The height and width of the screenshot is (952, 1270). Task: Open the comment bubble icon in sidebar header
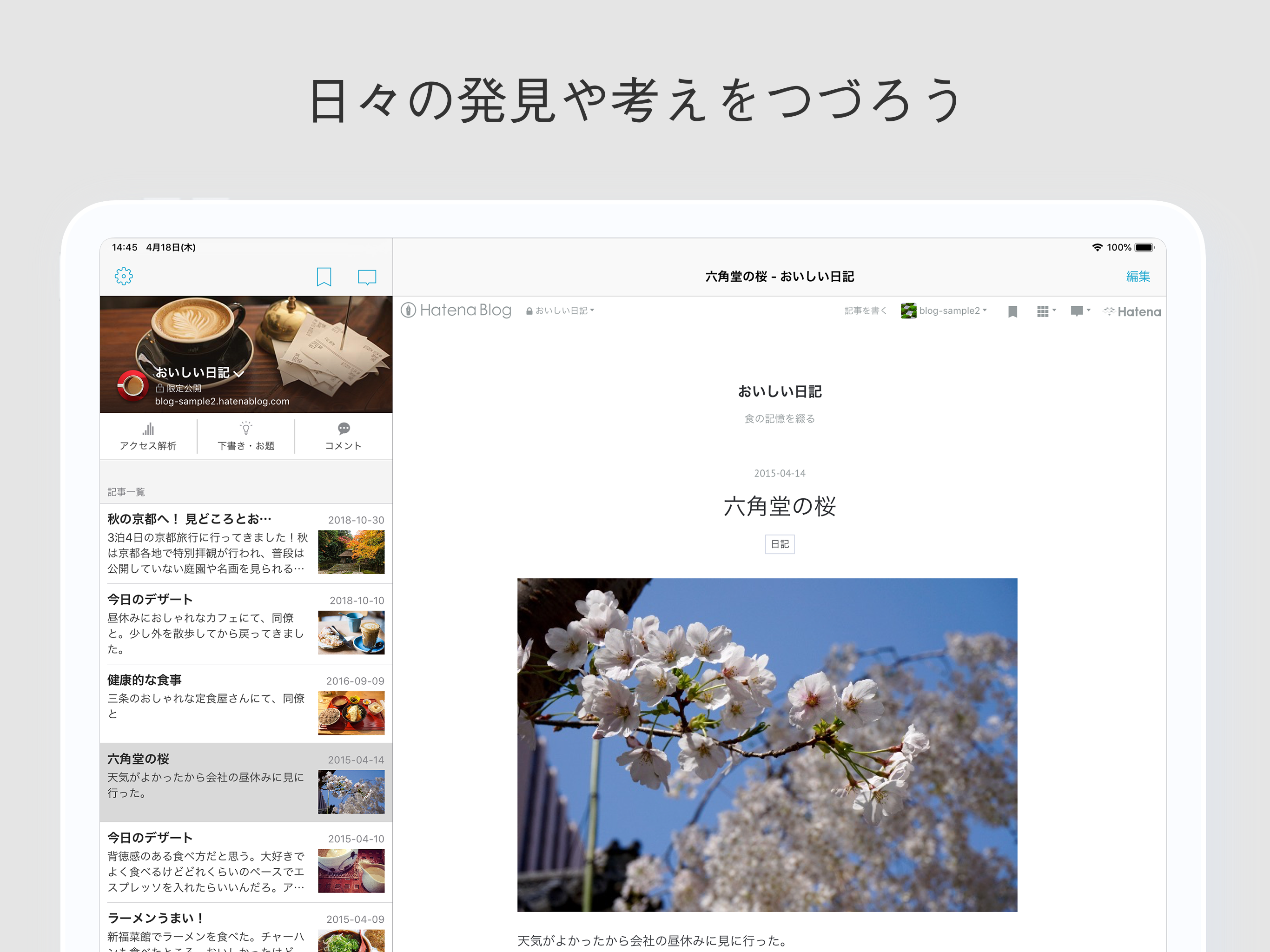tap(367, 278)
